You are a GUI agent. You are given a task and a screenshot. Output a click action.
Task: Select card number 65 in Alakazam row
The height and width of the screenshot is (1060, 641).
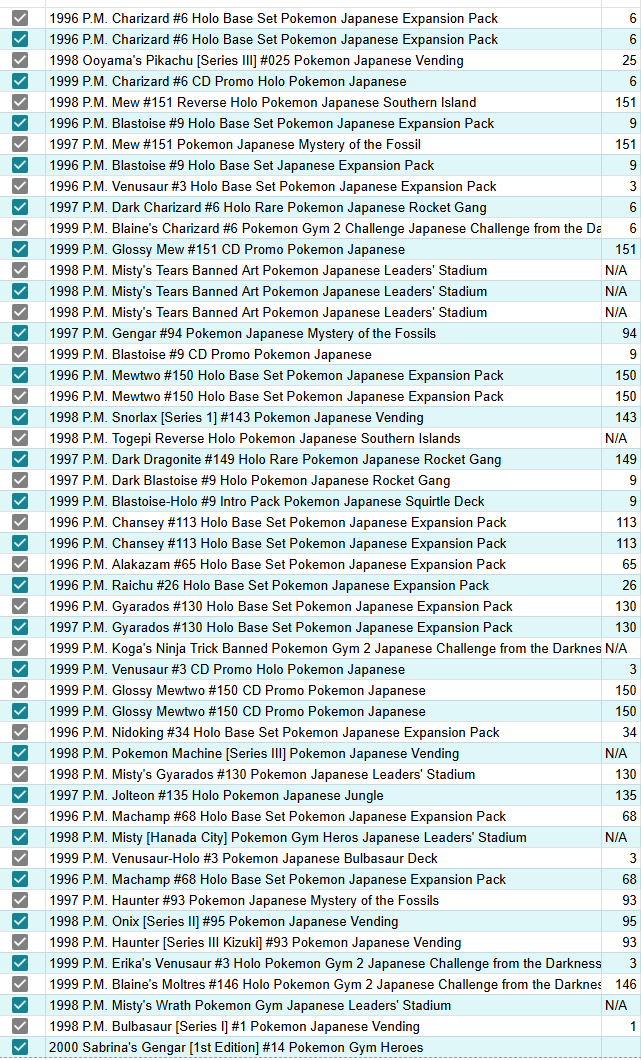coord(629,564)
